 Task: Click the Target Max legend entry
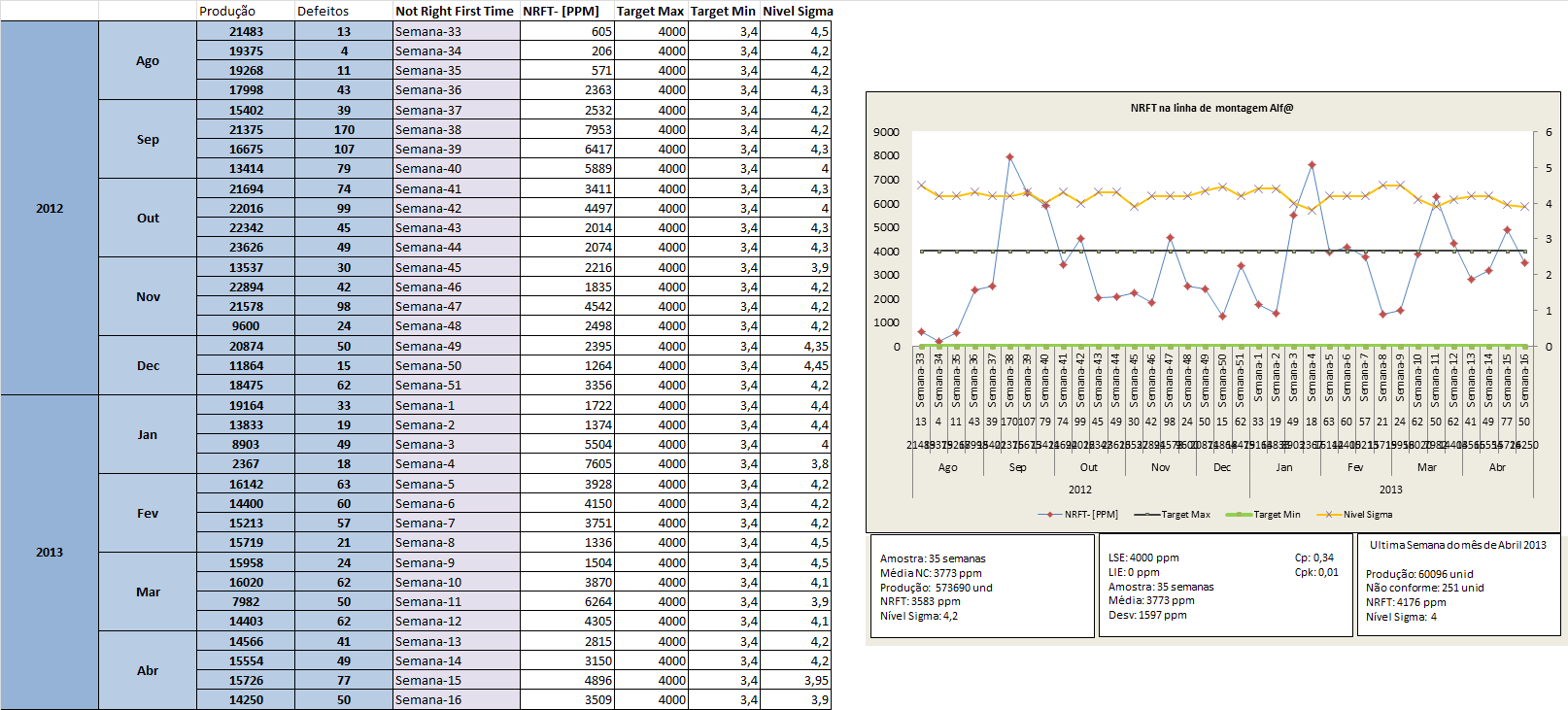pyautogui.click(x=1173, y=514)
